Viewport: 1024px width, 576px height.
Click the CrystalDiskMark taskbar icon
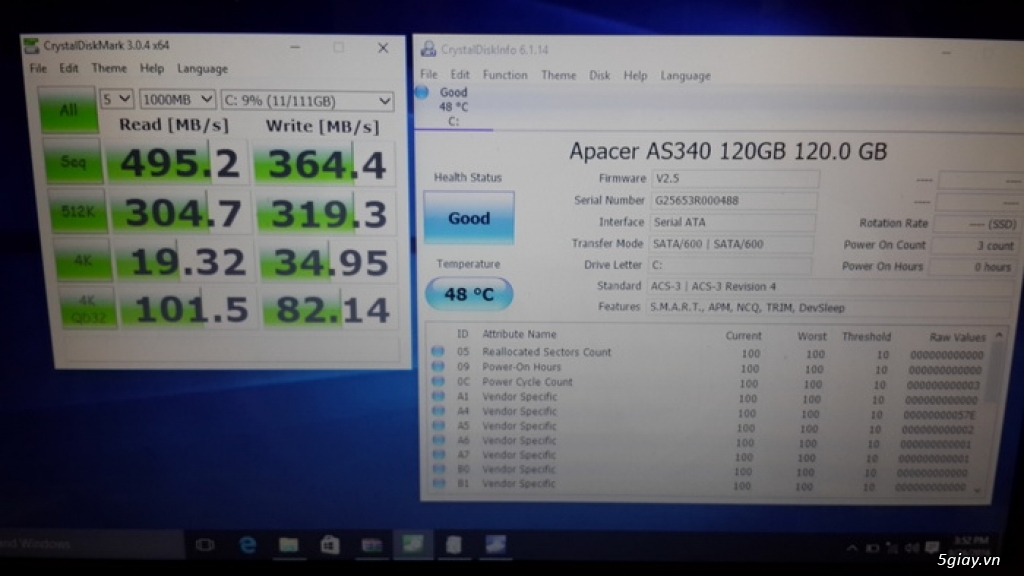click(413, 544)
